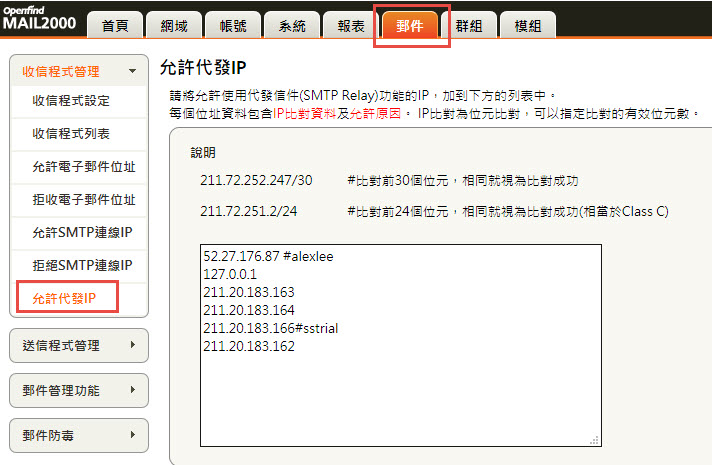
Task: Expand the 送信程式管理 section arrow
Action: (133, 345)
